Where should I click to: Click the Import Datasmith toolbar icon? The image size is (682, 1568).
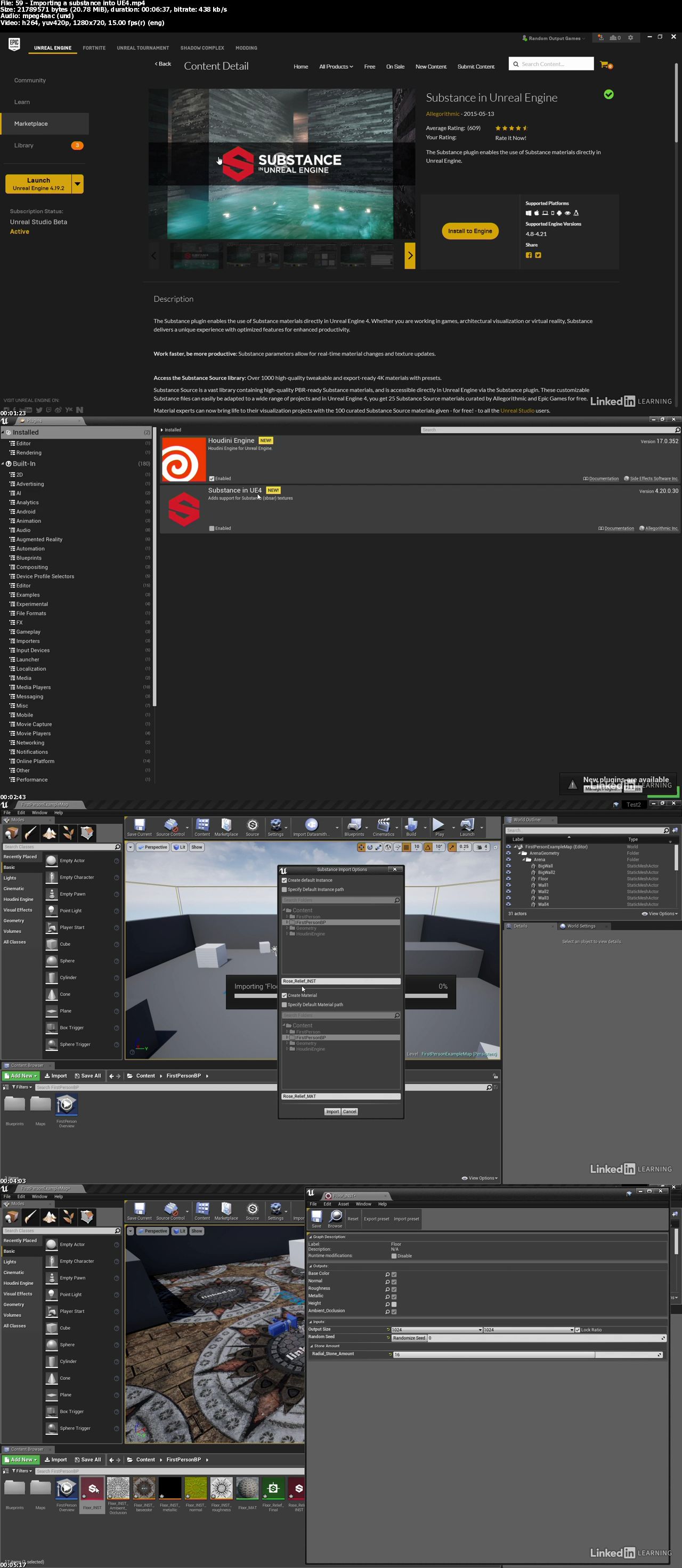point(311,826)
